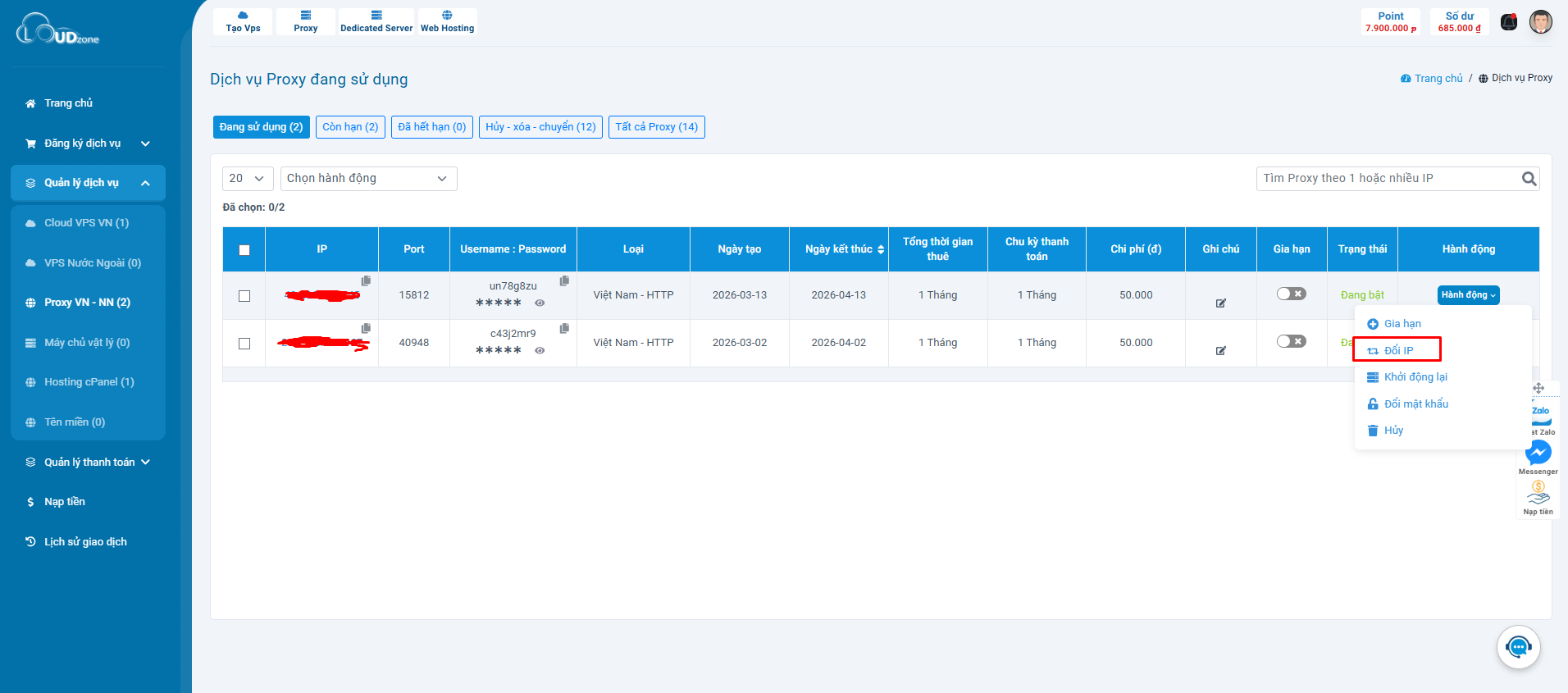The width and height of the screenshot is (1568, 693).
Task: Click the proxy IP search field
Action: pos(1388,179)
